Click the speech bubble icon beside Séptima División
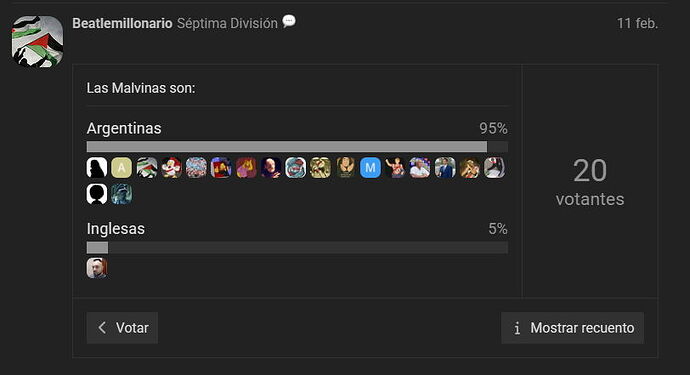Image resolution: width=690 pixels, height=375 pixels. [x=289, y=21]
